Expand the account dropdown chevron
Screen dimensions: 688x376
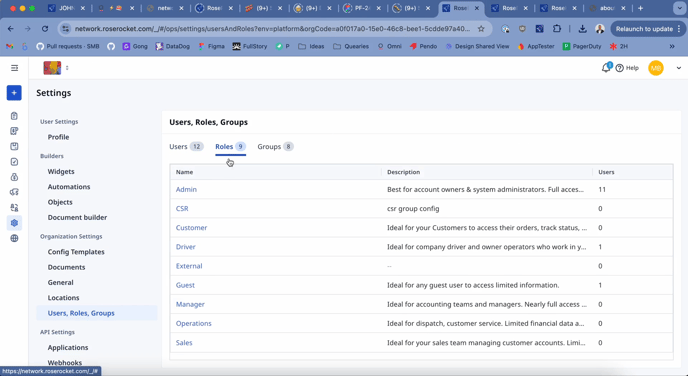coord(678,68)
